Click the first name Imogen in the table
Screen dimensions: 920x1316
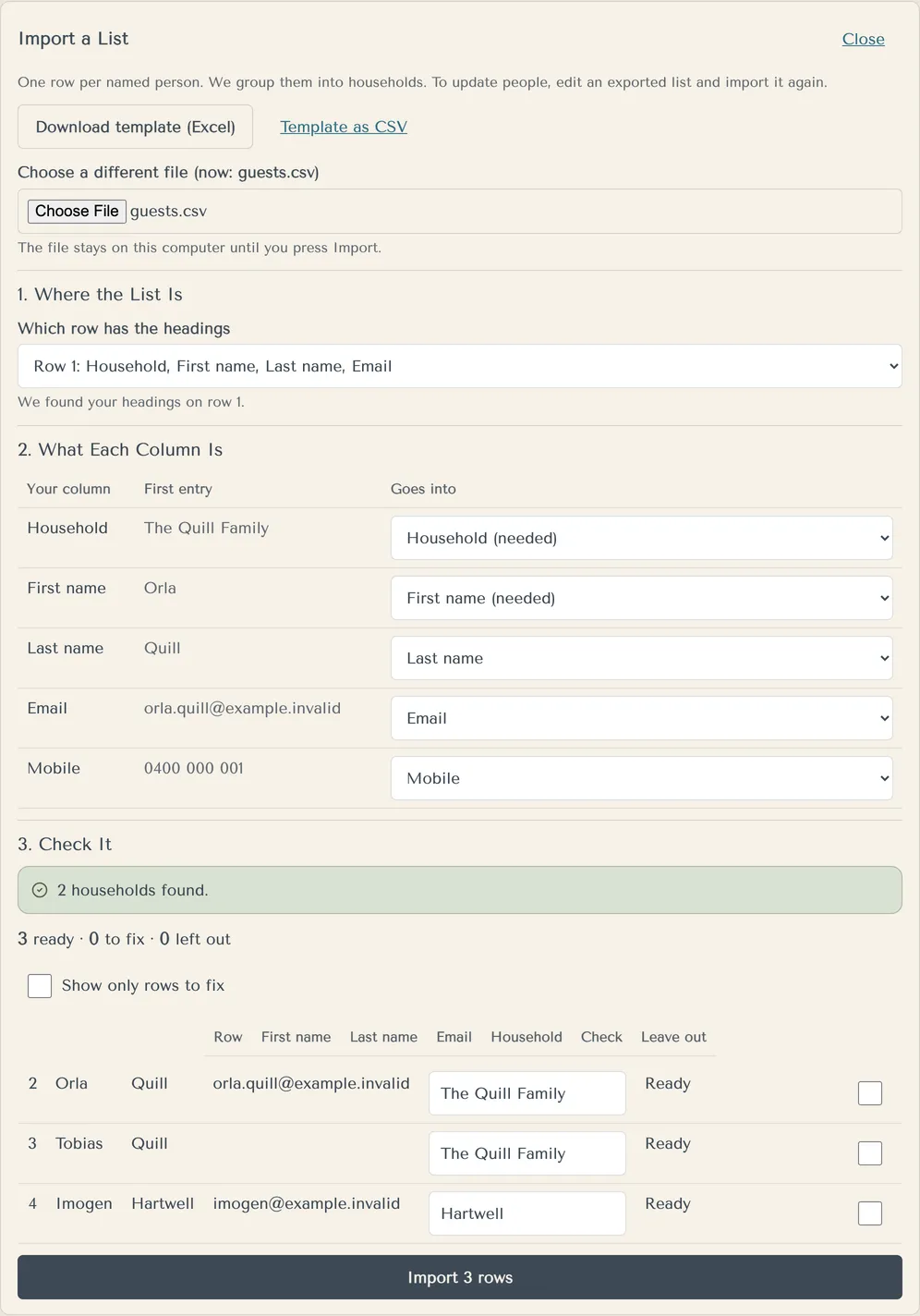84,1203
